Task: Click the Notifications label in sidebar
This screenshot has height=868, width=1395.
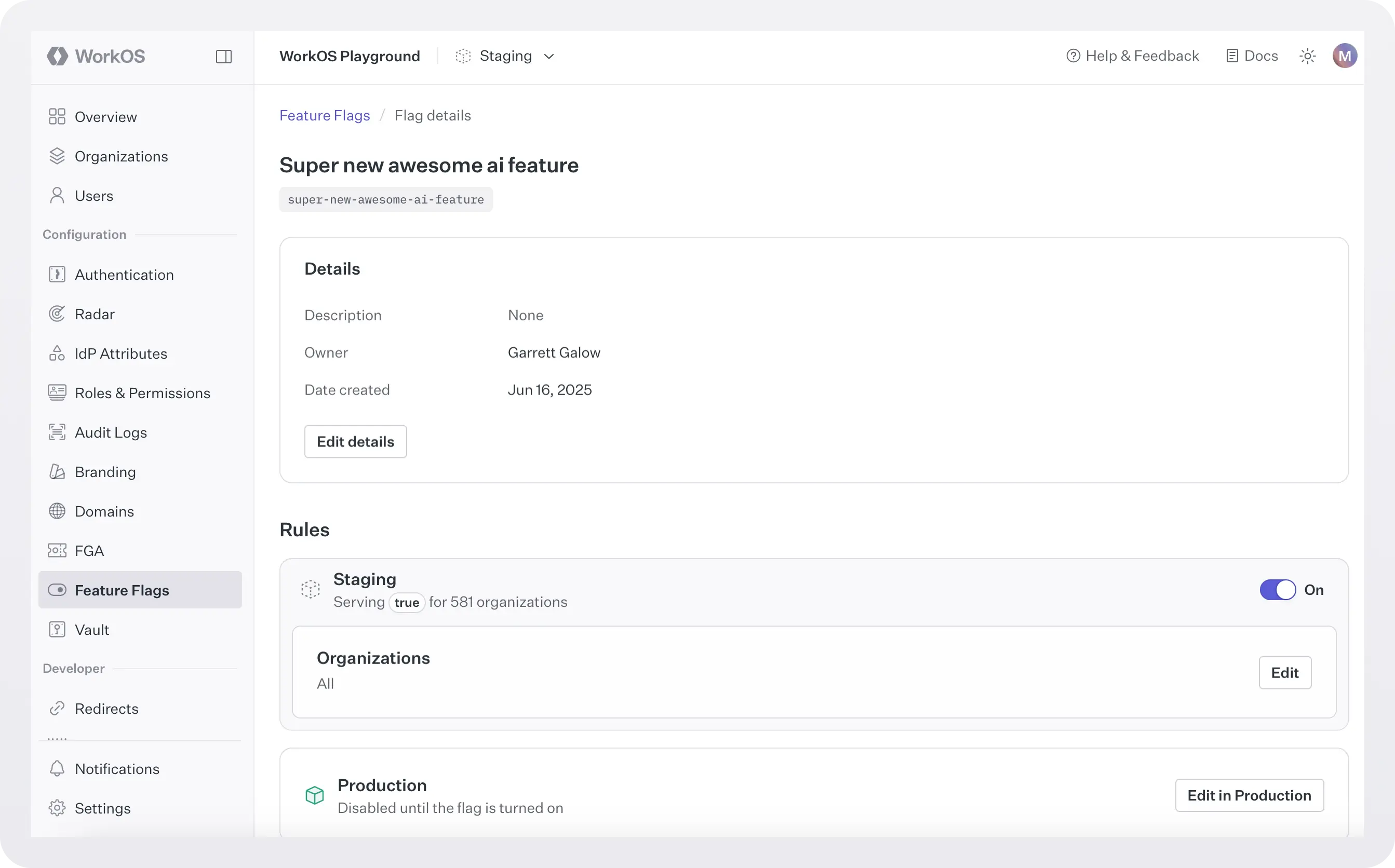Action: click(x=117, y=769)
